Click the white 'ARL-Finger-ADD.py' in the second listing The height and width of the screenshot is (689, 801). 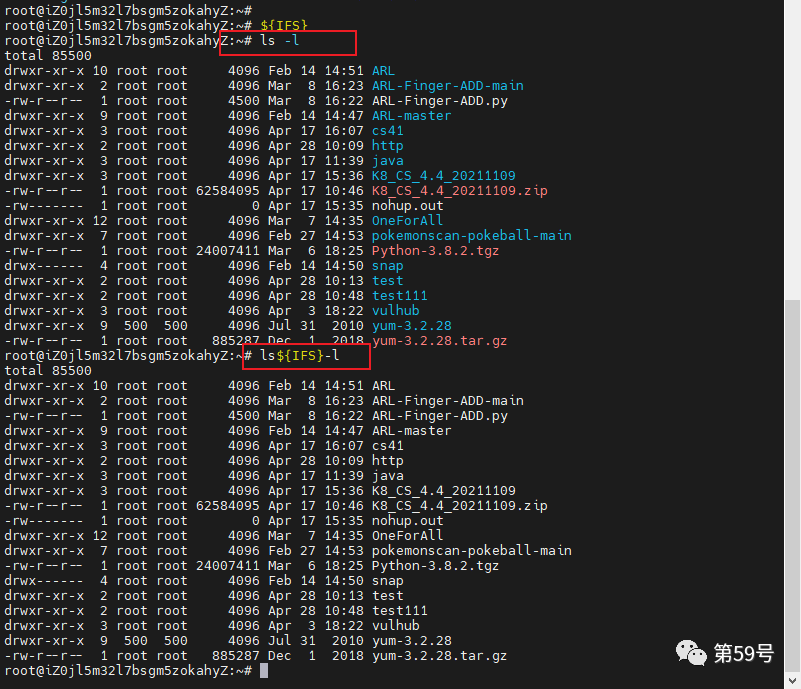coord(439,416)
